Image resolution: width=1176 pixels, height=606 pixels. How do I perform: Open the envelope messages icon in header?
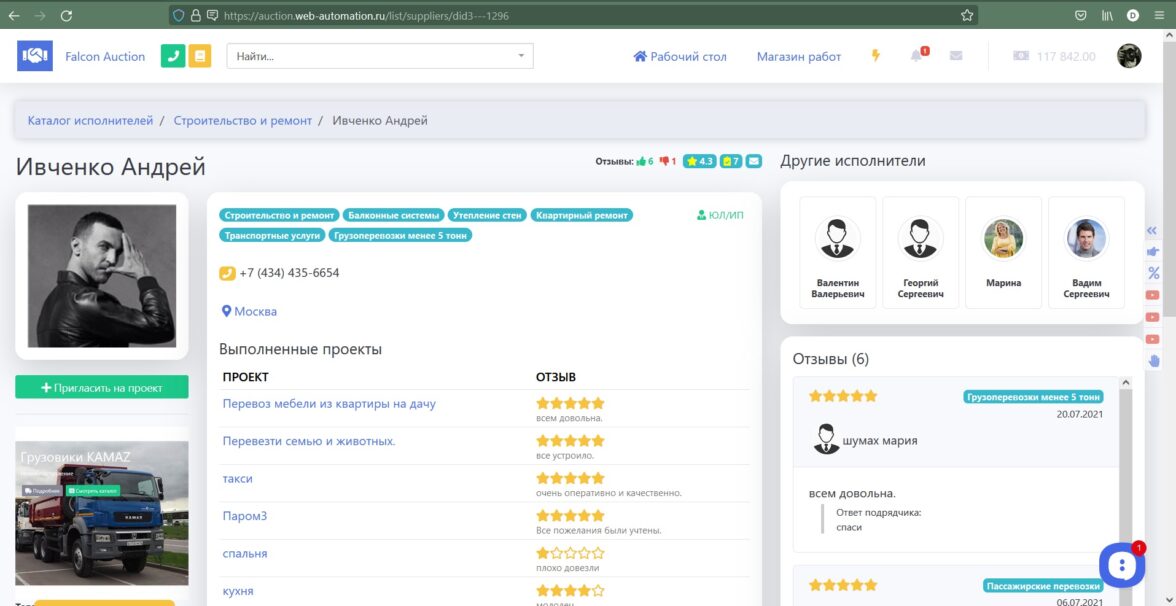click(x=956, y=56)
